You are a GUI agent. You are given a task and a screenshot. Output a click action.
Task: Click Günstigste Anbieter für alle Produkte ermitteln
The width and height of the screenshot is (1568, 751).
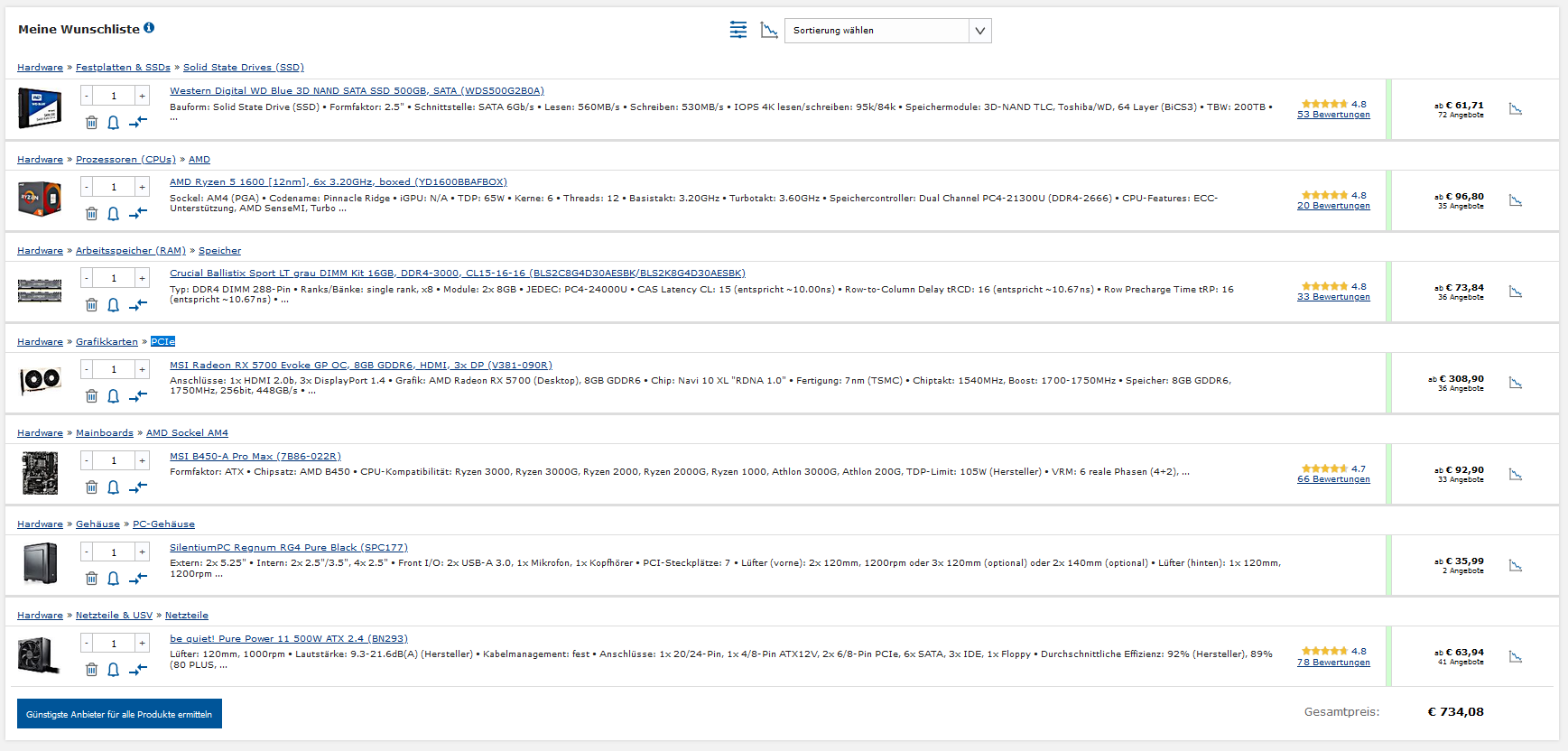[x=119, y=714]
